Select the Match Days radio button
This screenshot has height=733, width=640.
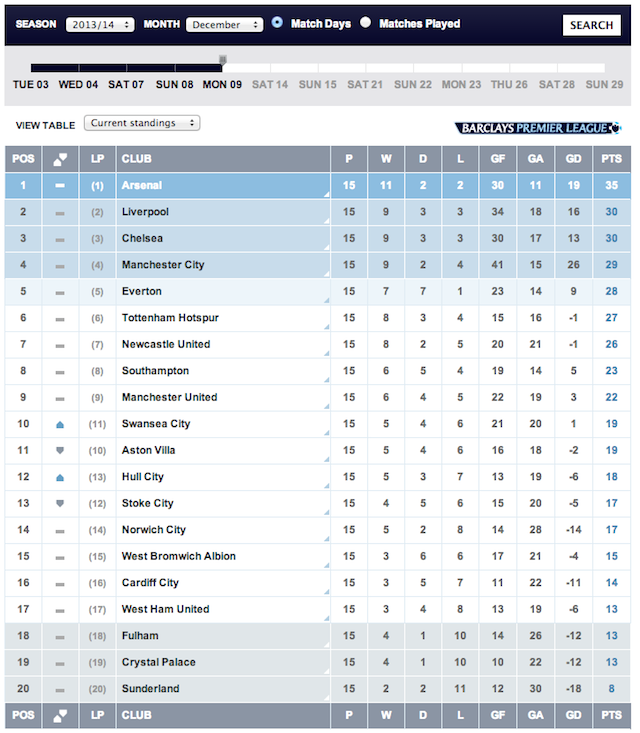[277, 22]
